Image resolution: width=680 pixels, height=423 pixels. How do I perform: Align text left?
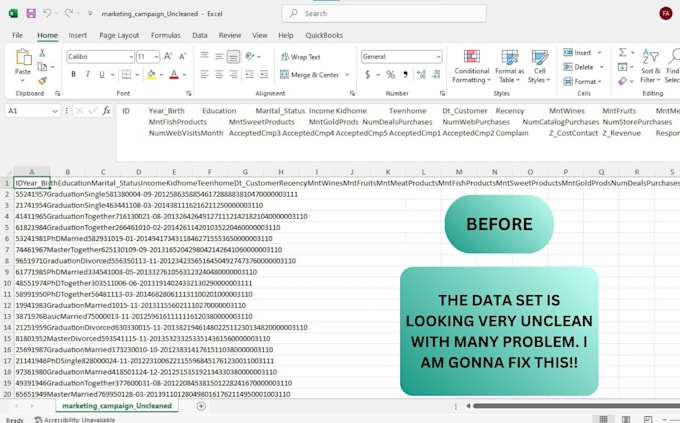(x=204, y=75)
